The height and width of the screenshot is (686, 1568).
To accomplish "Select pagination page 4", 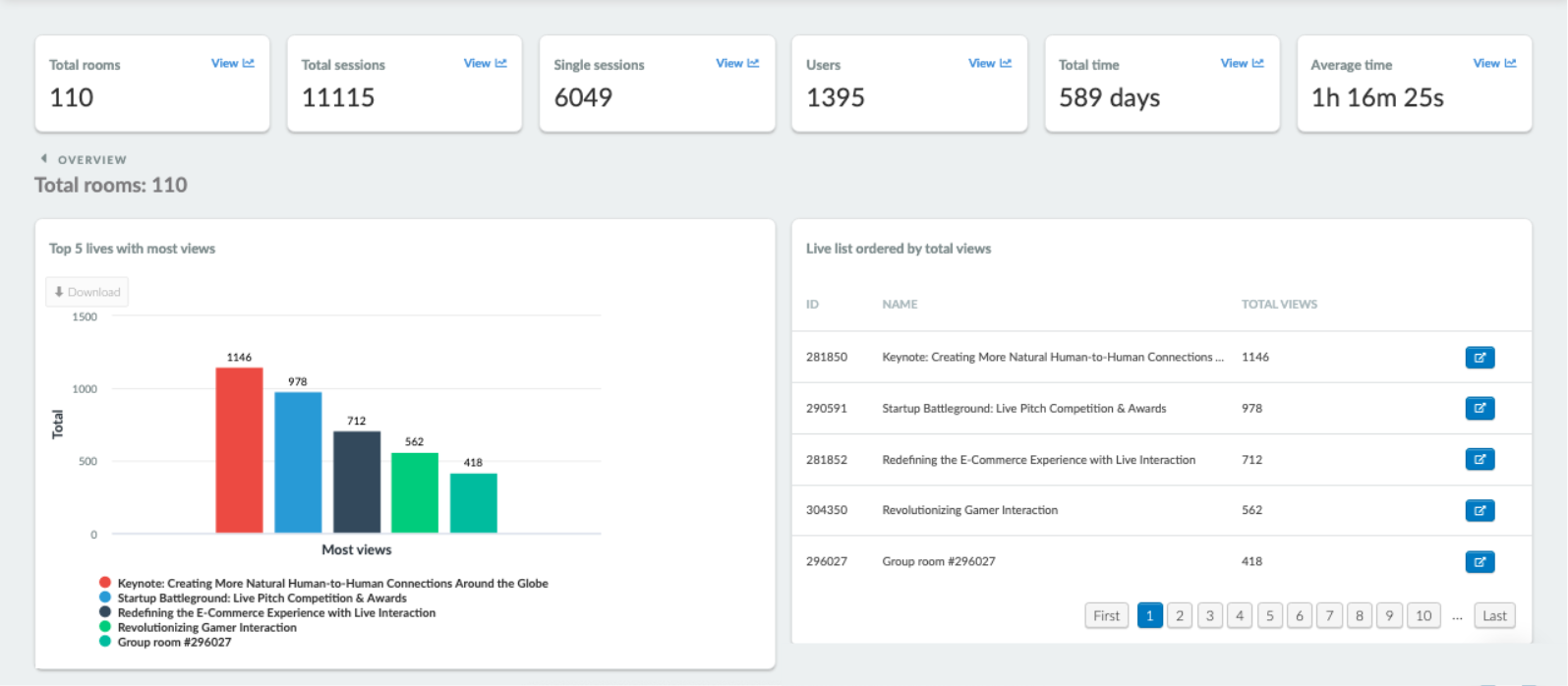I will tap(1240, 616).
